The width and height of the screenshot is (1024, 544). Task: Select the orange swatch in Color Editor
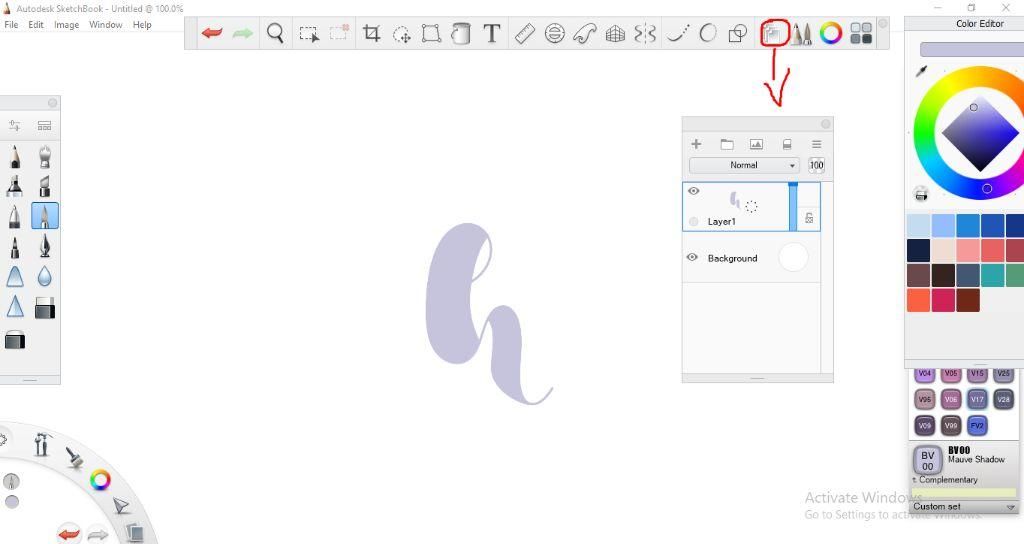click(918, 300)
